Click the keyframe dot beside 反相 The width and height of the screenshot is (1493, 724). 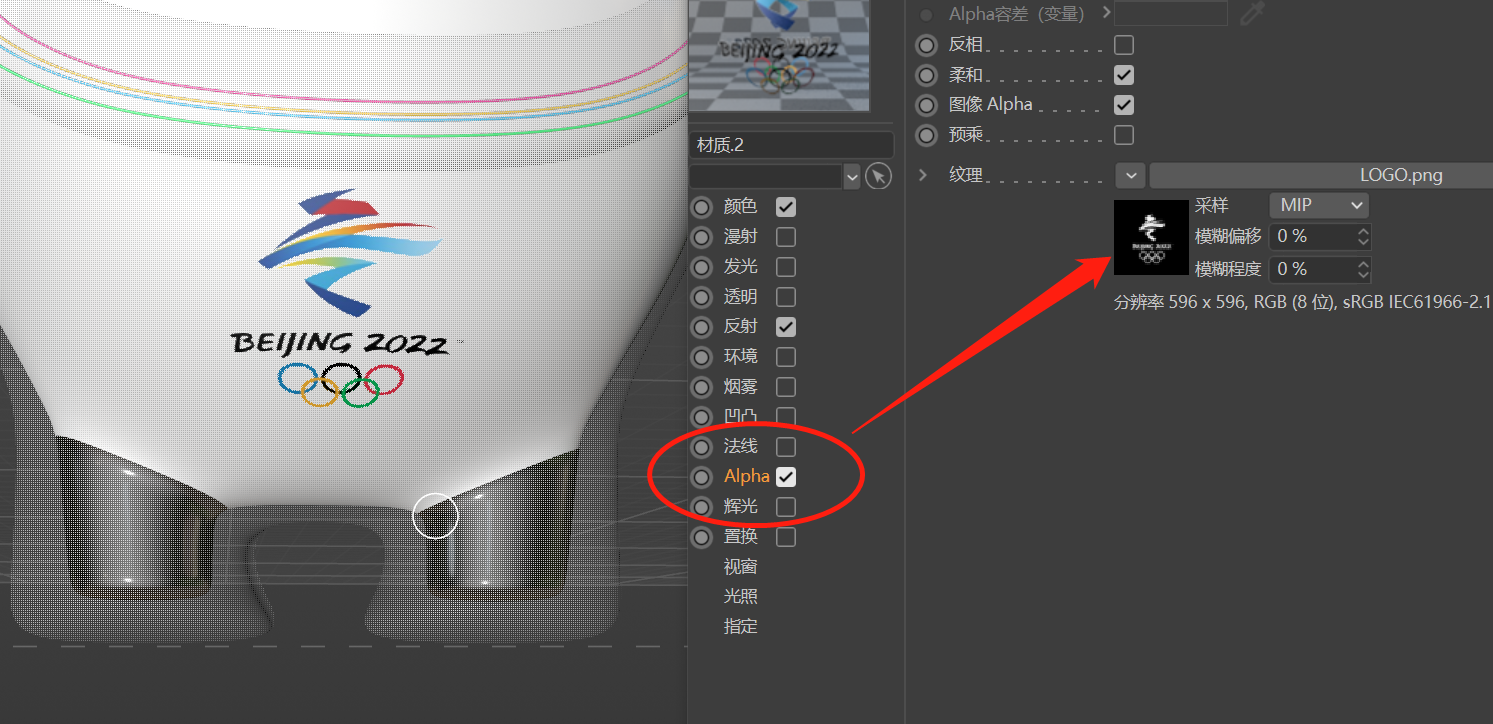(927, 45)
